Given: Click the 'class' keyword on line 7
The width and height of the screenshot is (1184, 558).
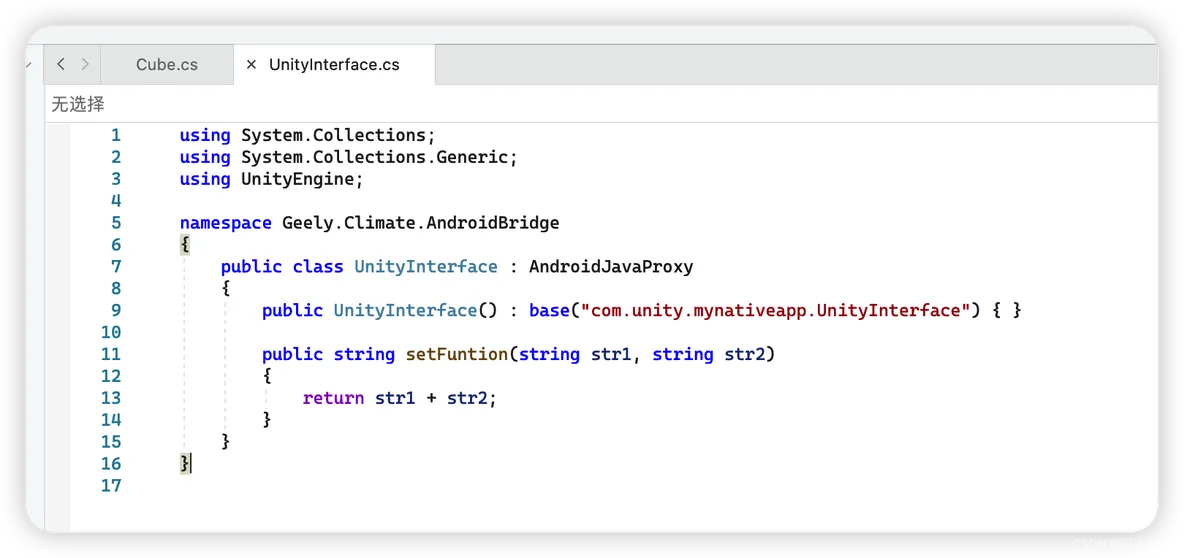Looking at the screenshot, I should pyautogui.click(x=318, y=267).
